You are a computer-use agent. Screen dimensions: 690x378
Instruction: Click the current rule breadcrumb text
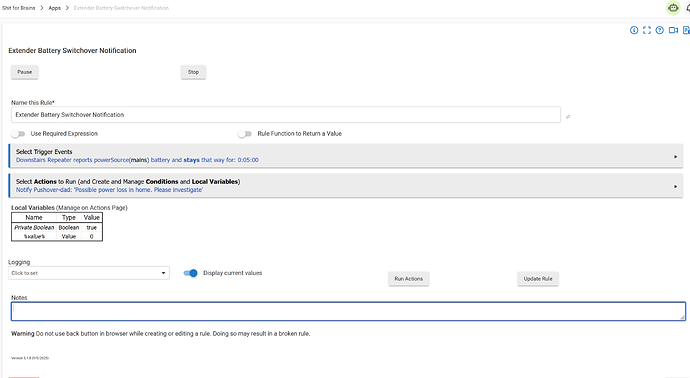point(121,8)
